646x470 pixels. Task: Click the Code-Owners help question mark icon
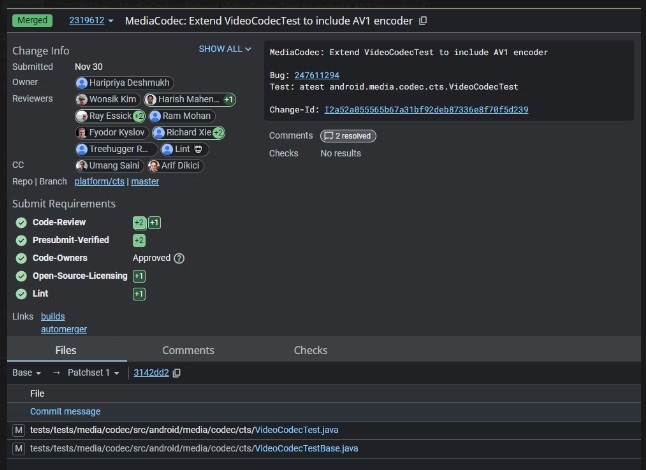click(179, 258)
